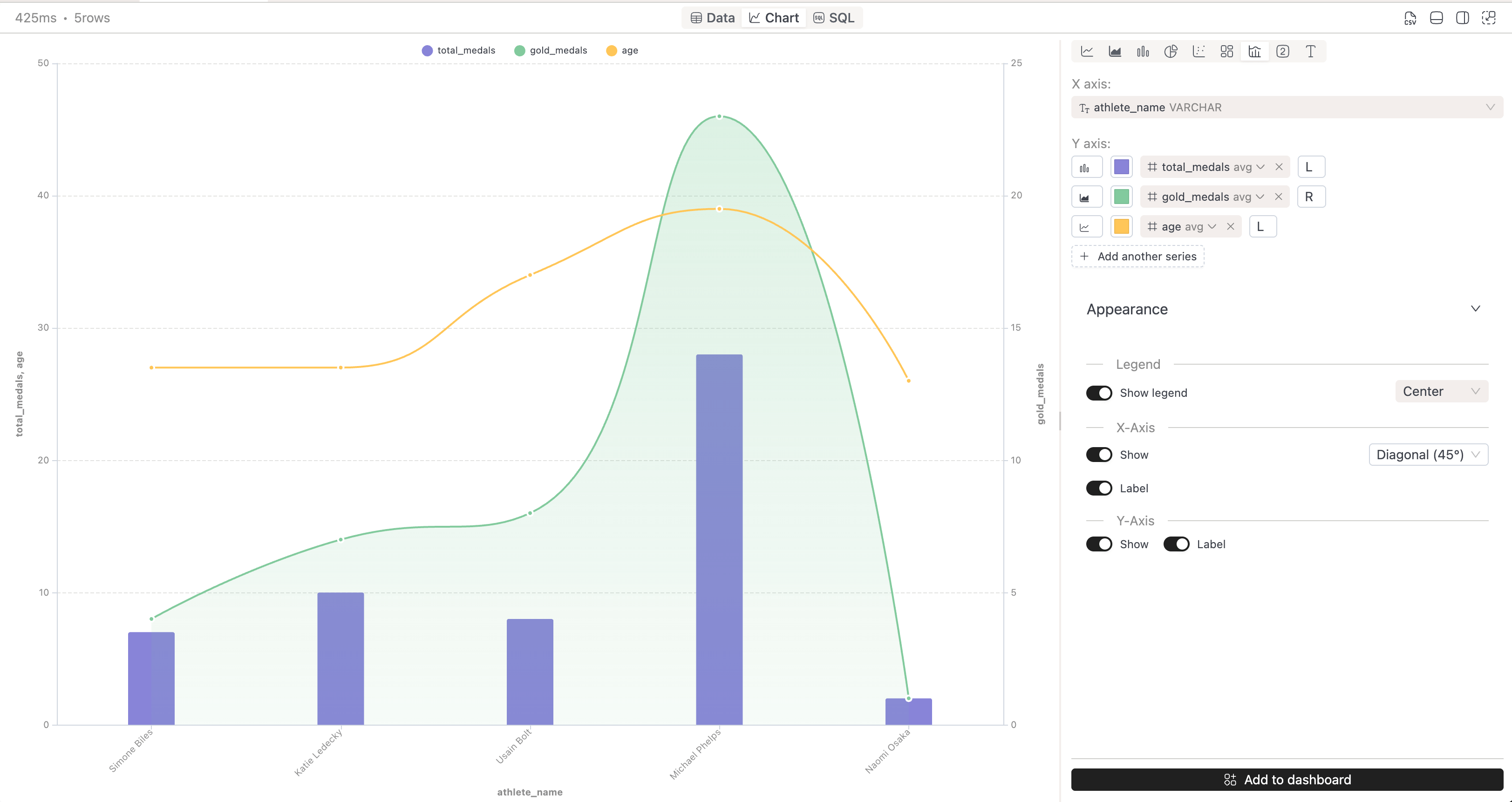Open the SQL tab
This screenshot has width=1512, height=802.
[833, 18]
